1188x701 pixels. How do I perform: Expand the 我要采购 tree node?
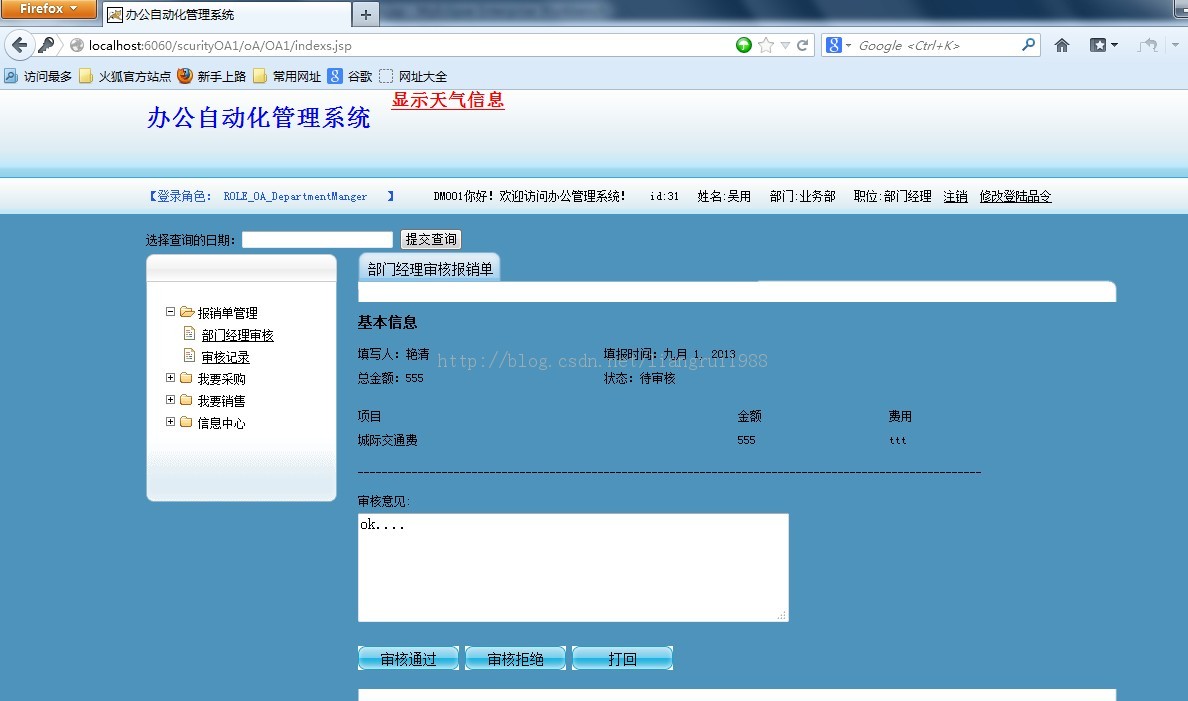coord(170,378)
